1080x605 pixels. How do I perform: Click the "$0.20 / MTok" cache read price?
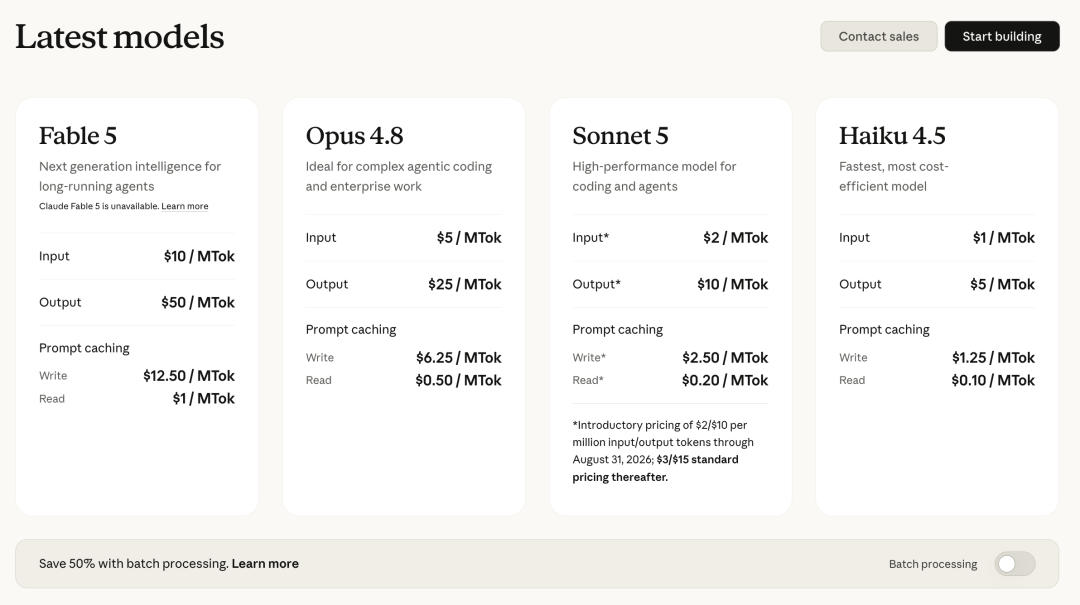[x=725, y=380]
